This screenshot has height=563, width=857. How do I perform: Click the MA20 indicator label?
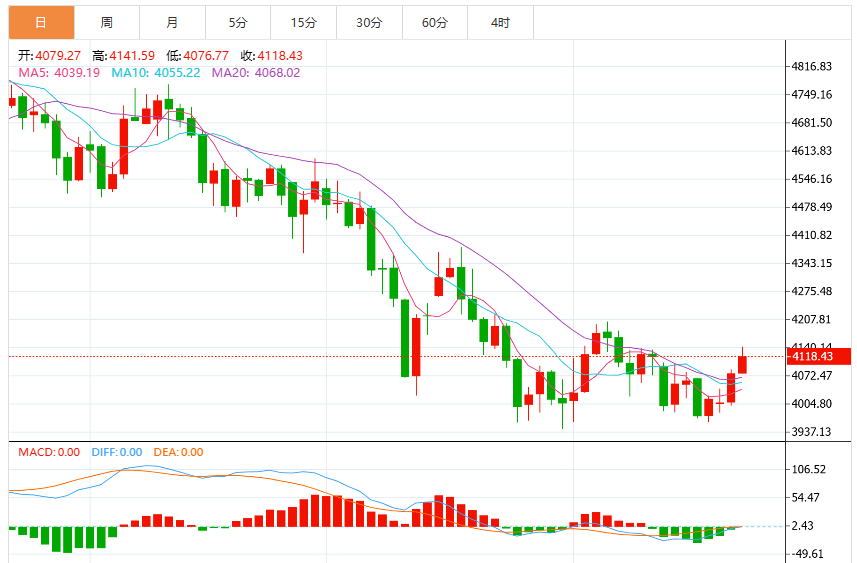point(256,73)
